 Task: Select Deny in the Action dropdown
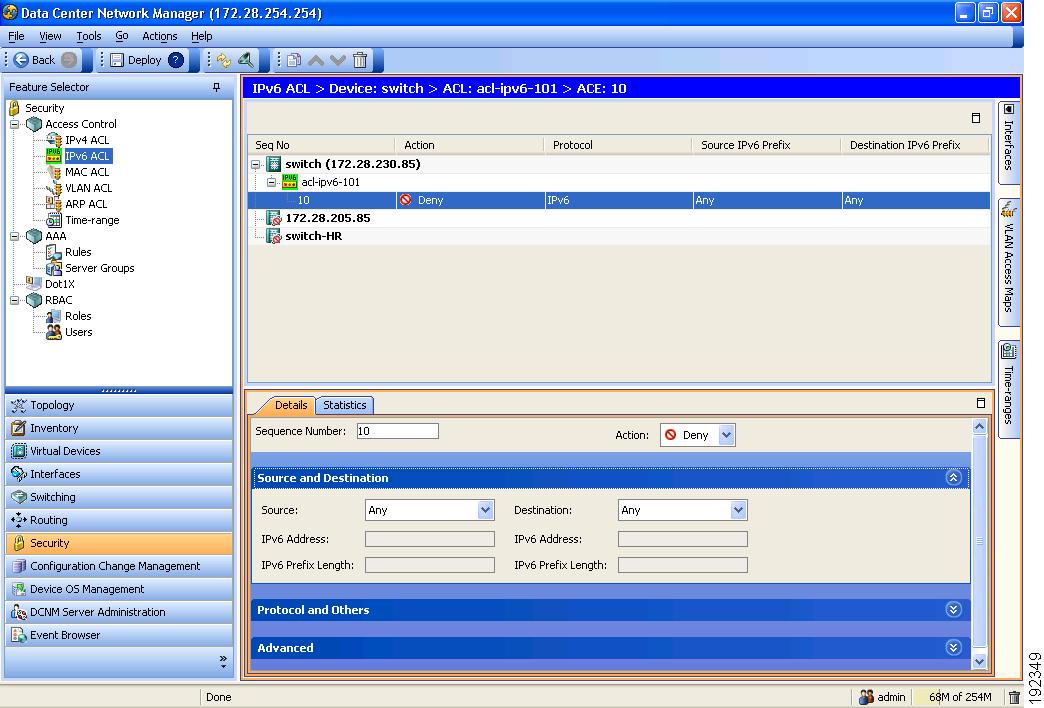pos(697,434)
